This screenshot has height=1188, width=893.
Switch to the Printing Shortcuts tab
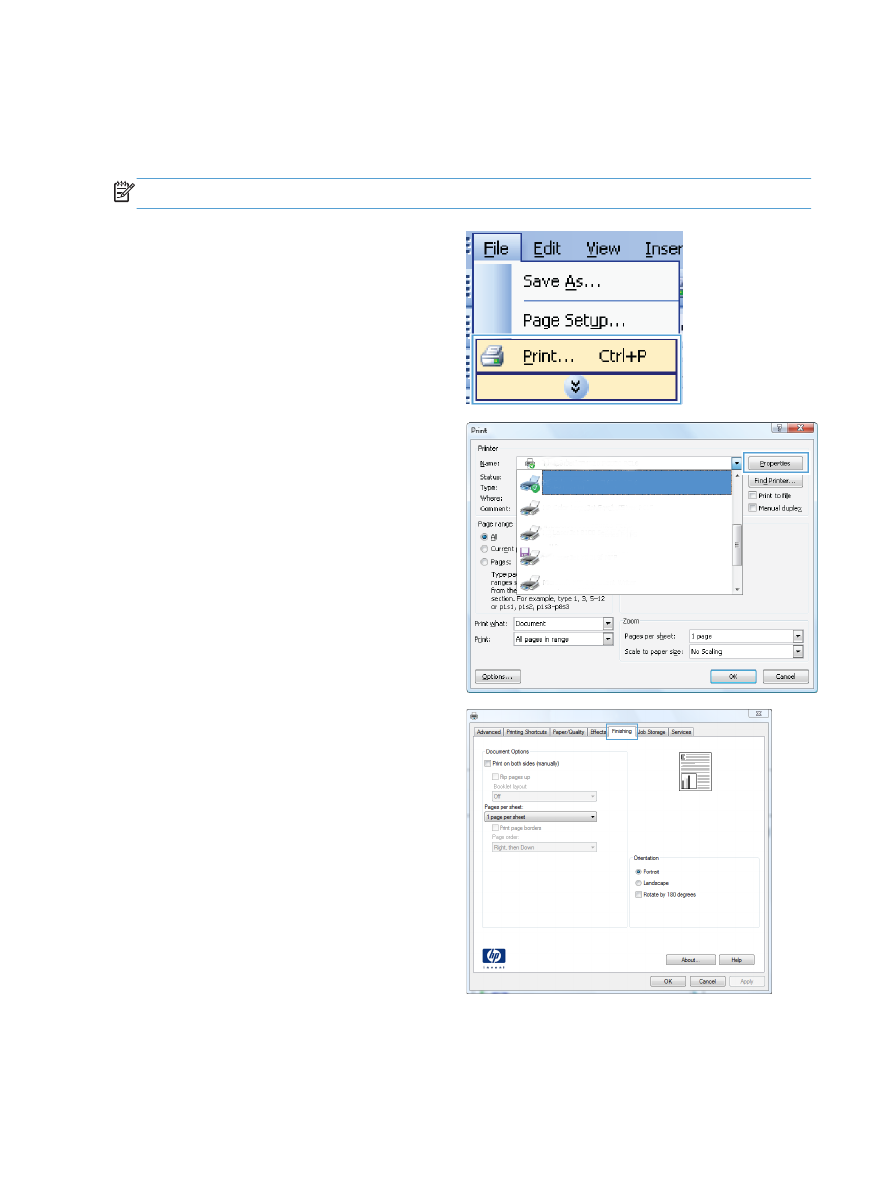tap(526, 732)
